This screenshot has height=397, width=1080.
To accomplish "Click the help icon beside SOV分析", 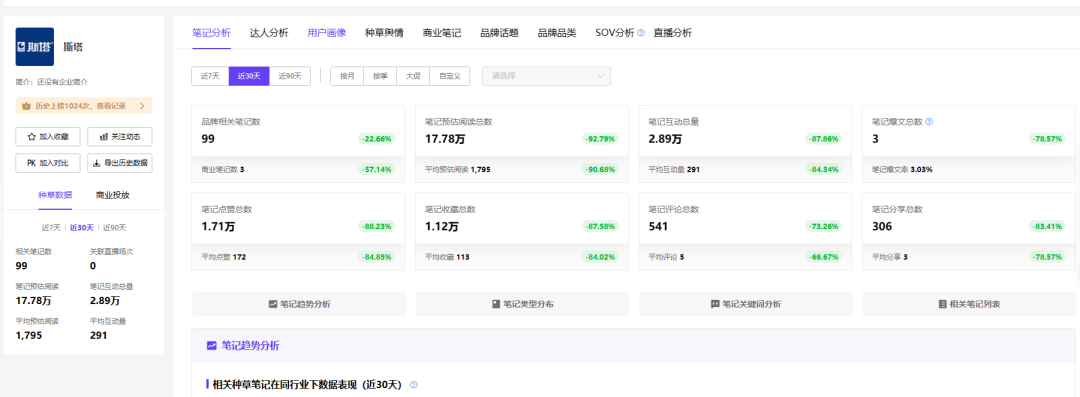I will pyautogui.click(x=641, y=32).
